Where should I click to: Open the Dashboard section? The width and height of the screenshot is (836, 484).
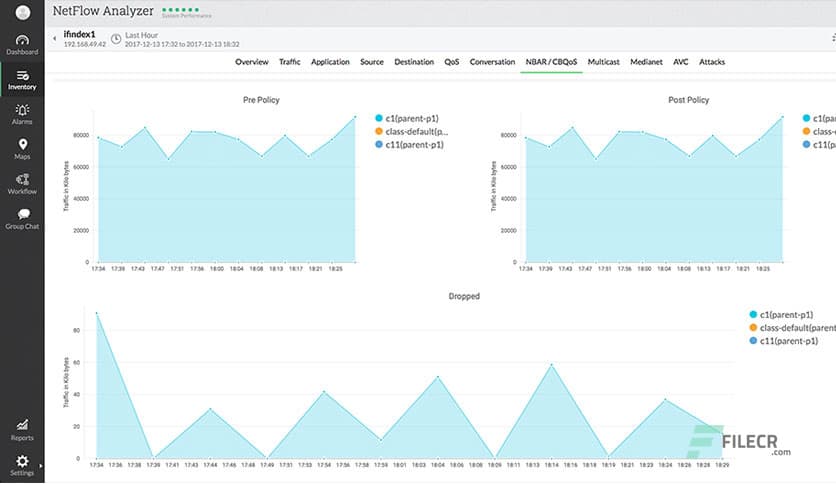pos(22,45)
